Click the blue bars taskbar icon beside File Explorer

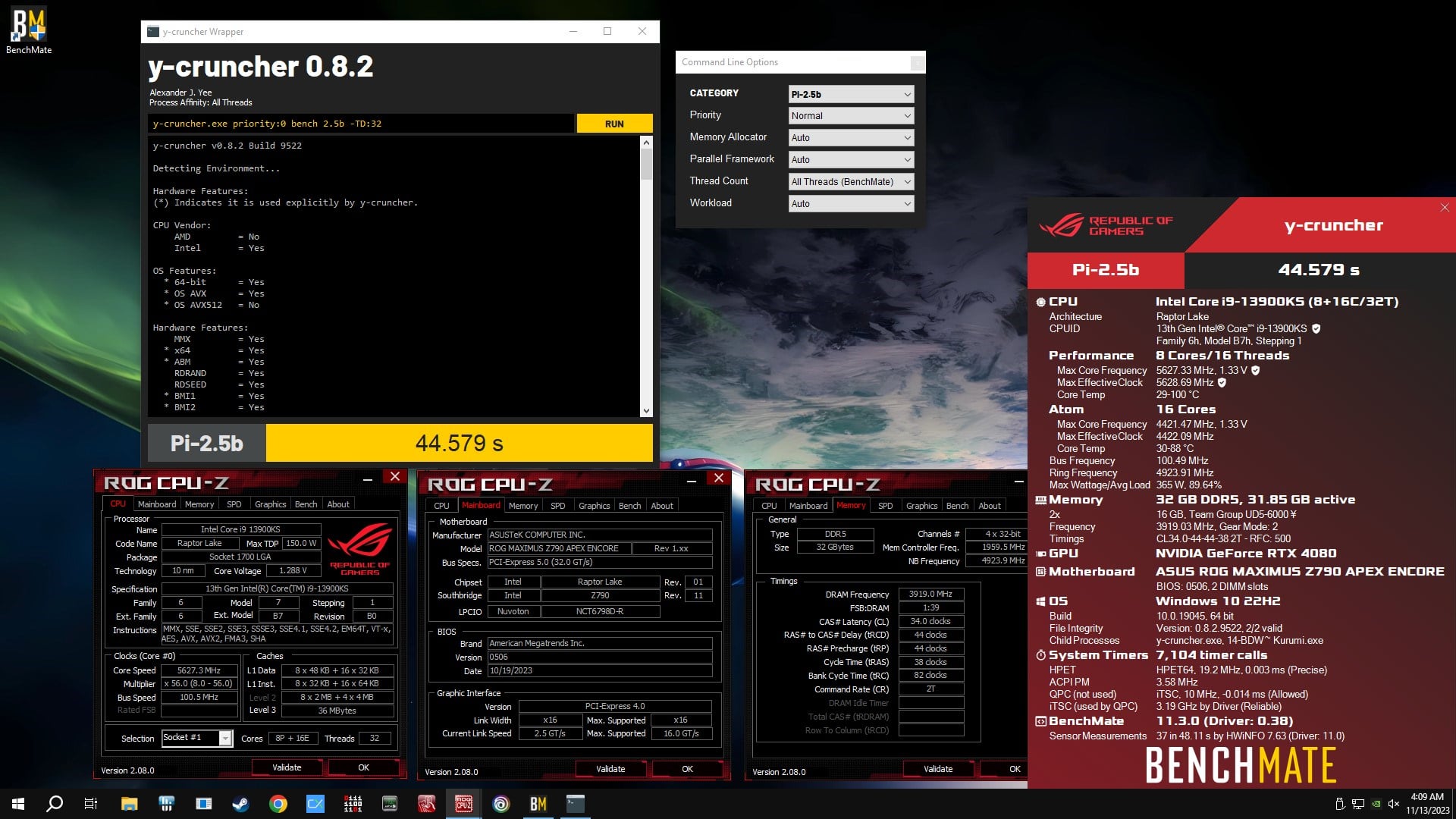(x=167, y=804)
